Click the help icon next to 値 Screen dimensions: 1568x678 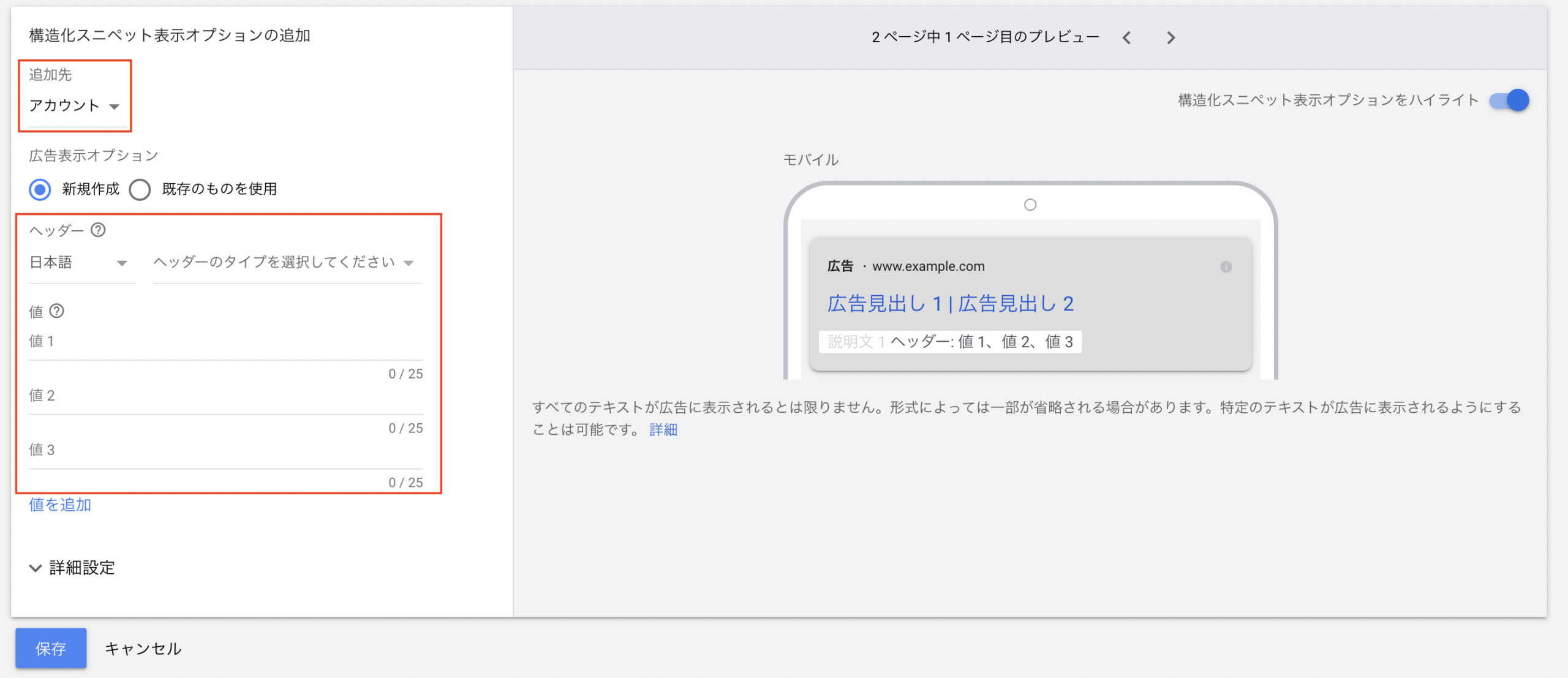(x=56, y=311)
